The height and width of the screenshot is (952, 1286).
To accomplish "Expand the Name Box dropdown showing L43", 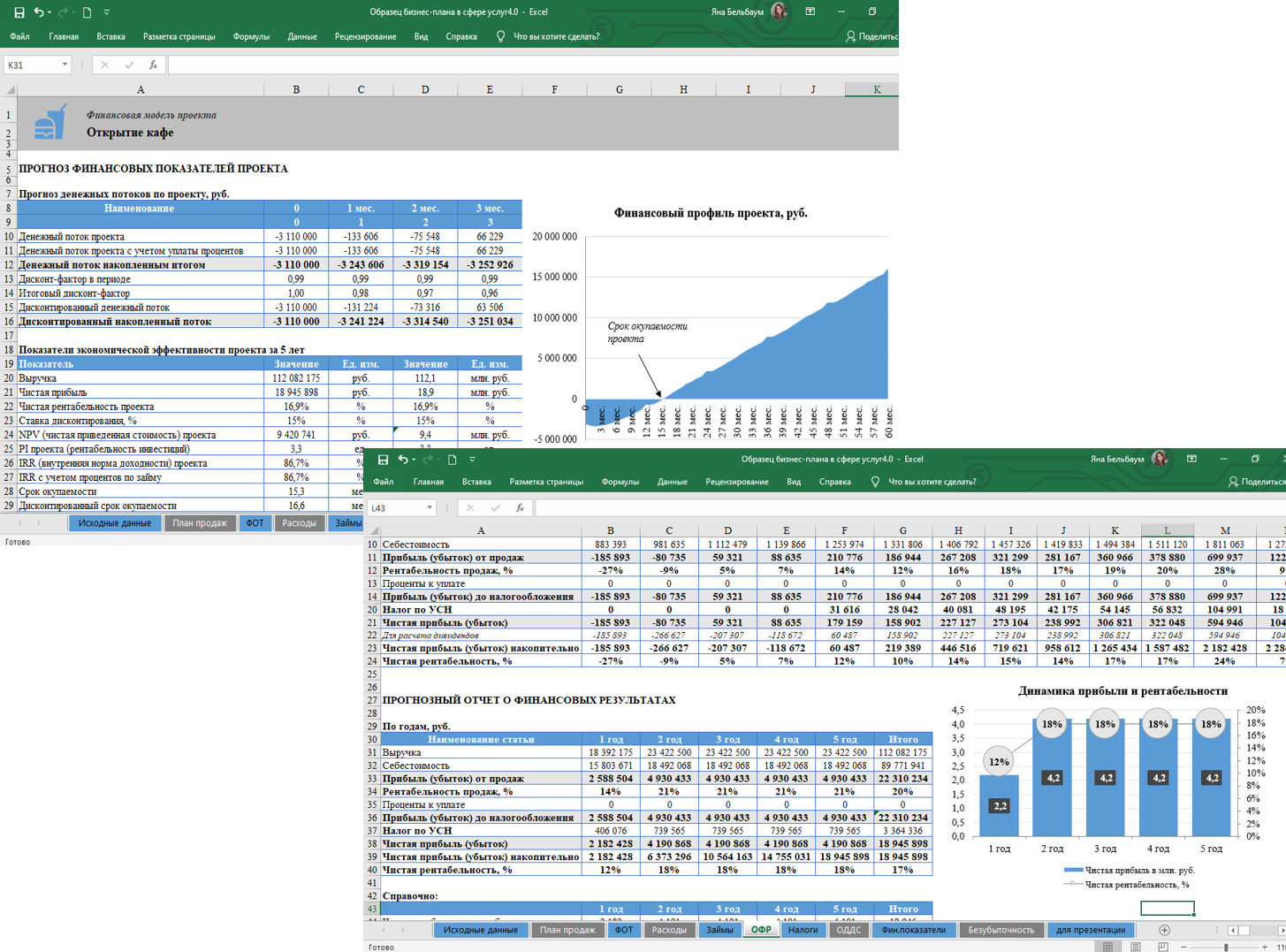I will click(430, 508).
